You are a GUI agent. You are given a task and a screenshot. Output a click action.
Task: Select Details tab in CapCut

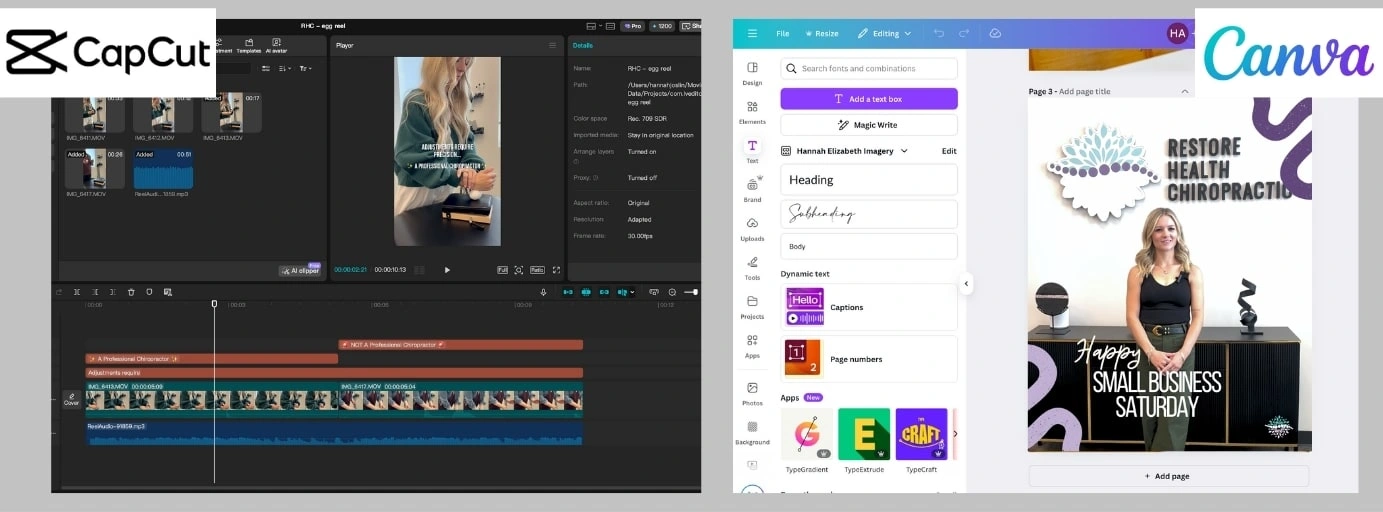(x=583, y=45)
